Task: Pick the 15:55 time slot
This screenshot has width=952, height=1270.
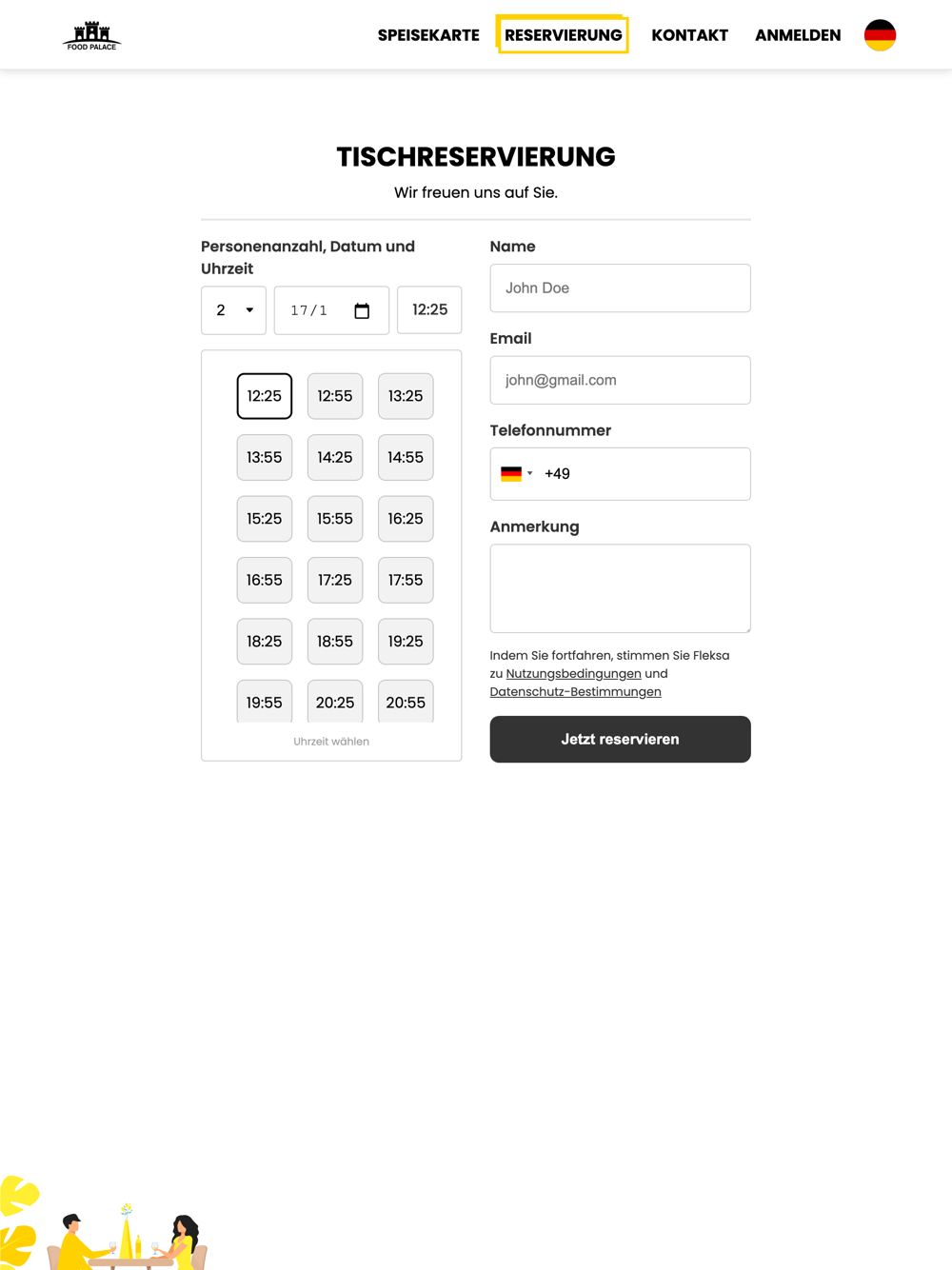Action: (335, 519)
